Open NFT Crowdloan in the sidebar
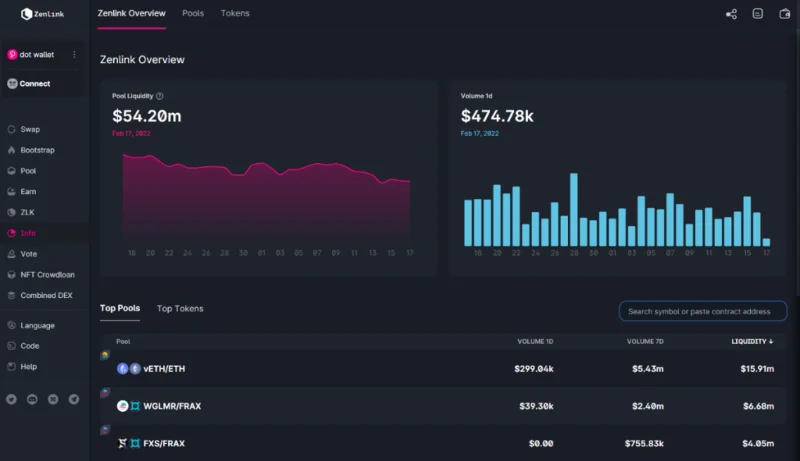Screen dimensions: 800x461 [47, 274]
